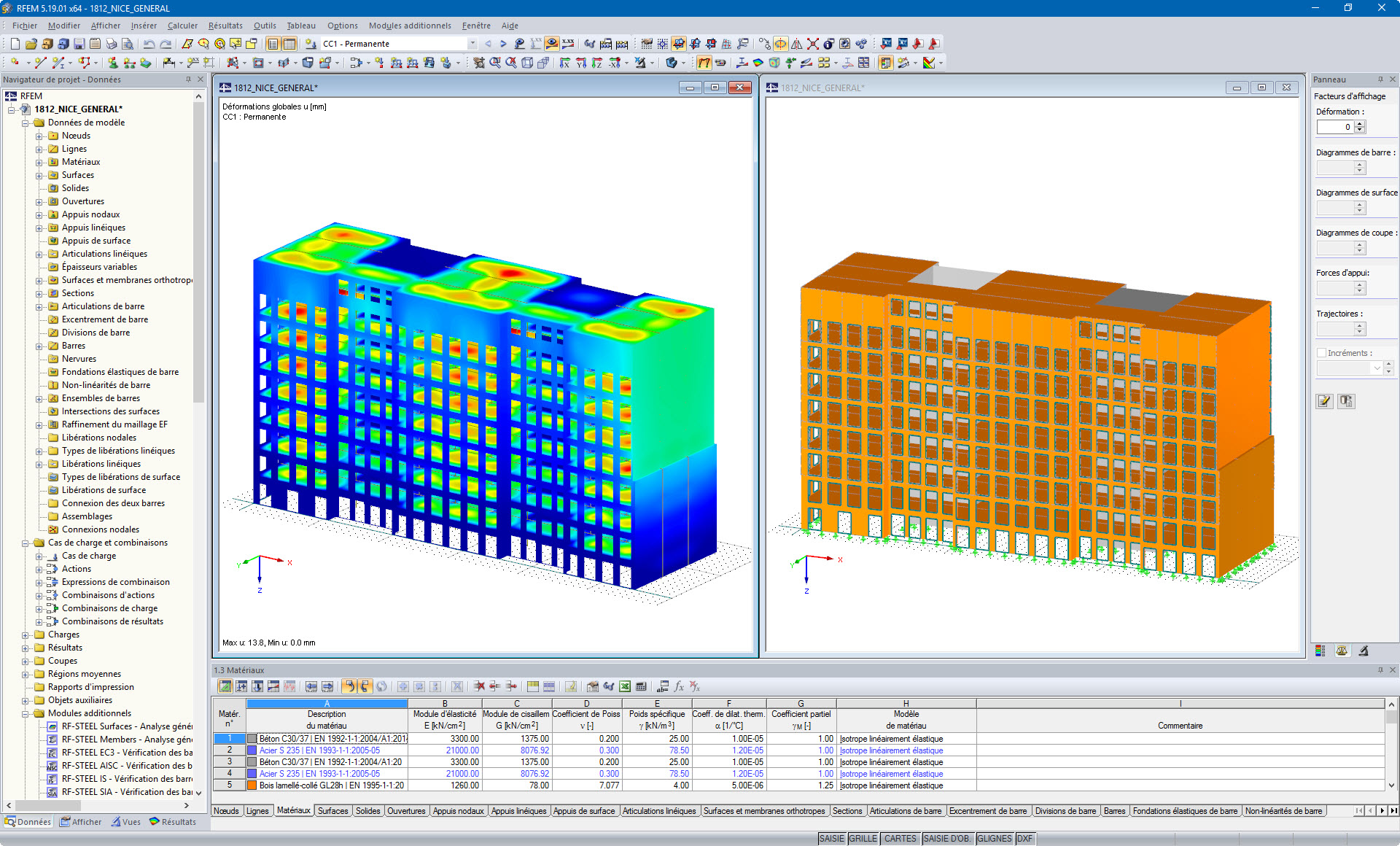
Task: Undo the last action with the Undo icon
Action: 149,44
